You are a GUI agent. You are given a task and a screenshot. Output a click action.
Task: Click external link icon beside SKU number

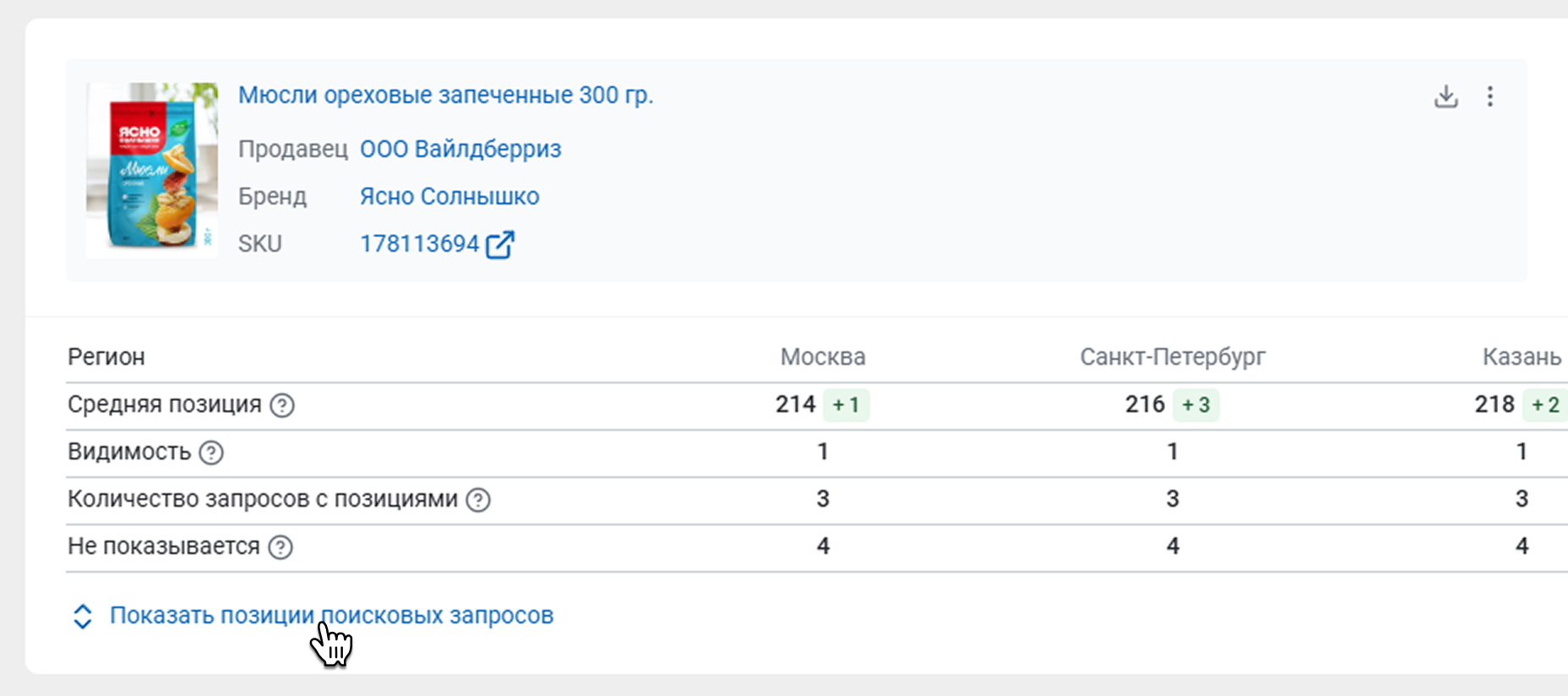coord(499,244)
